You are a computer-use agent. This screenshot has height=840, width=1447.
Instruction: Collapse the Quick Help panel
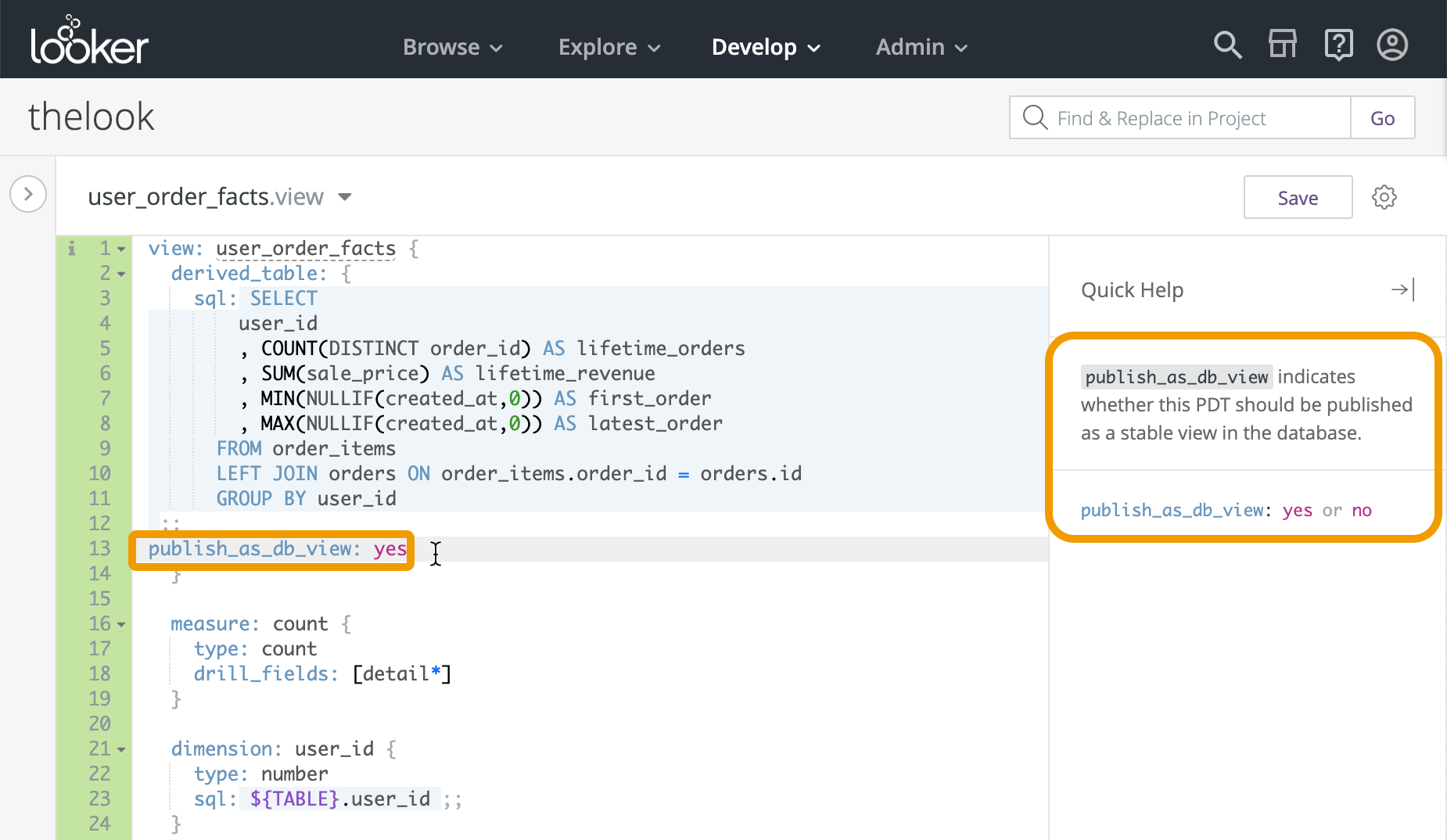1402,290
